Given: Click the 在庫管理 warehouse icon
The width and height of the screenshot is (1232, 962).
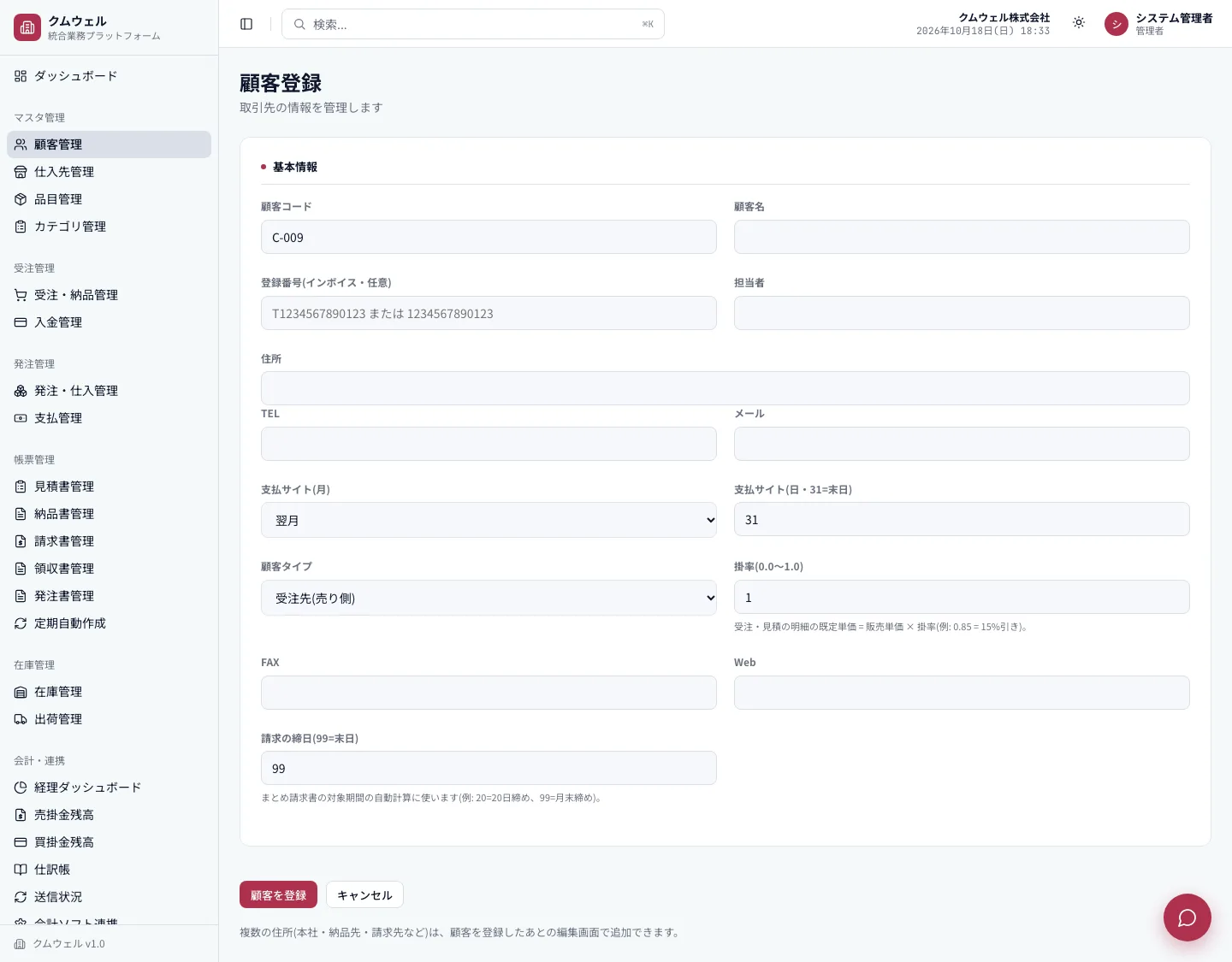Looking at the screenshot, I should coord(21,692).
